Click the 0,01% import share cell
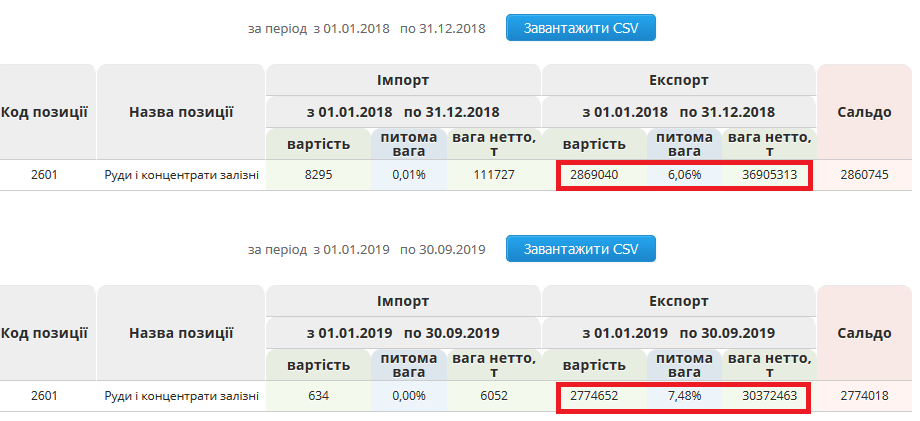This screenshot has height=421, width=920. click(408, 175)
